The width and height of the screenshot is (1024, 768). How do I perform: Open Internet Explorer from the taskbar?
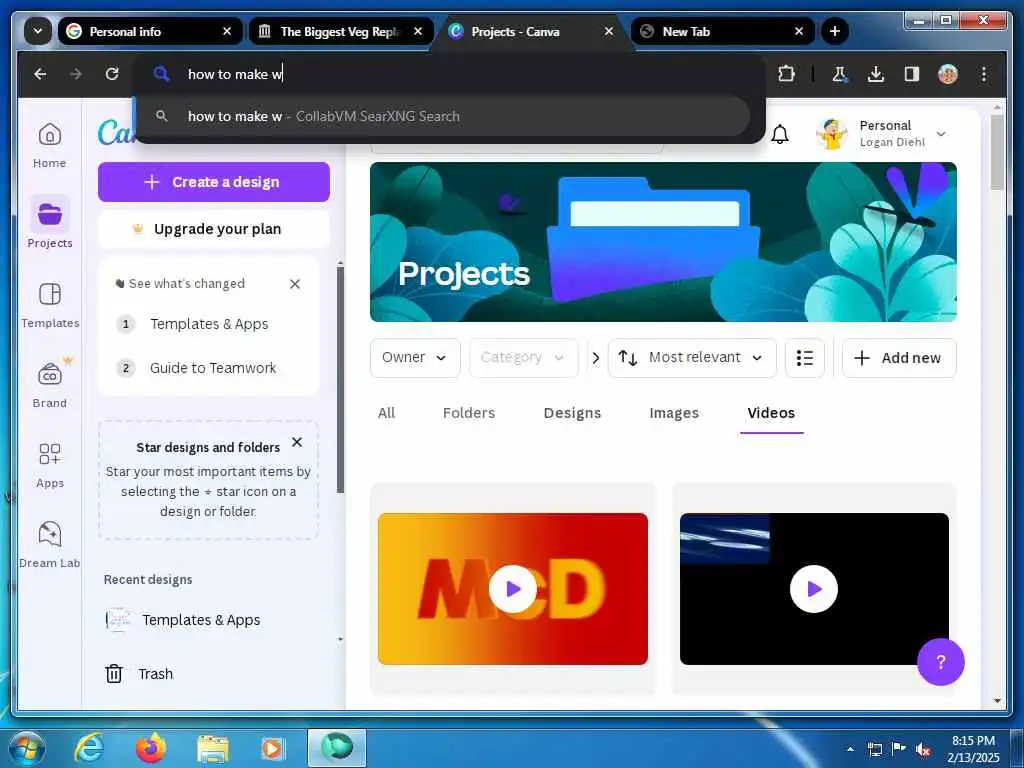coord(89,748)
